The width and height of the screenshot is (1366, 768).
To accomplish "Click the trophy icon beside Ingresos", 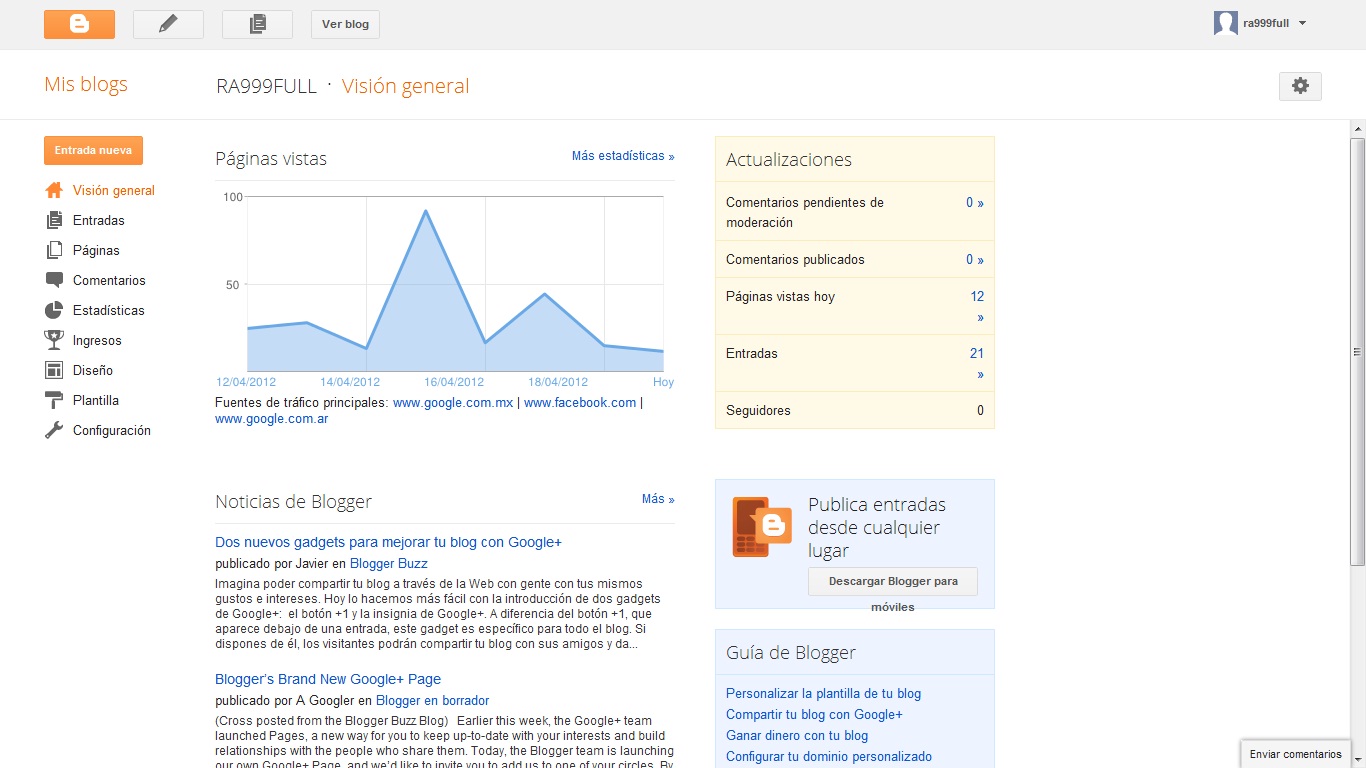I will (54, 340).
